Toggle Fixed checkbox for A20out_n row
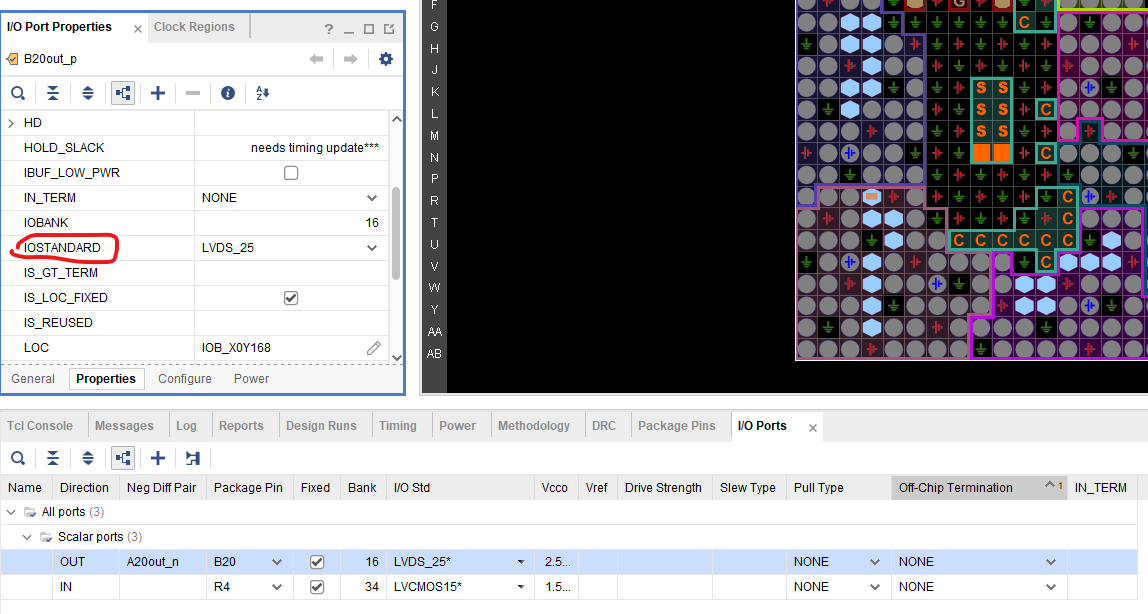The image size is (1148, 614). tap(316, 562)
